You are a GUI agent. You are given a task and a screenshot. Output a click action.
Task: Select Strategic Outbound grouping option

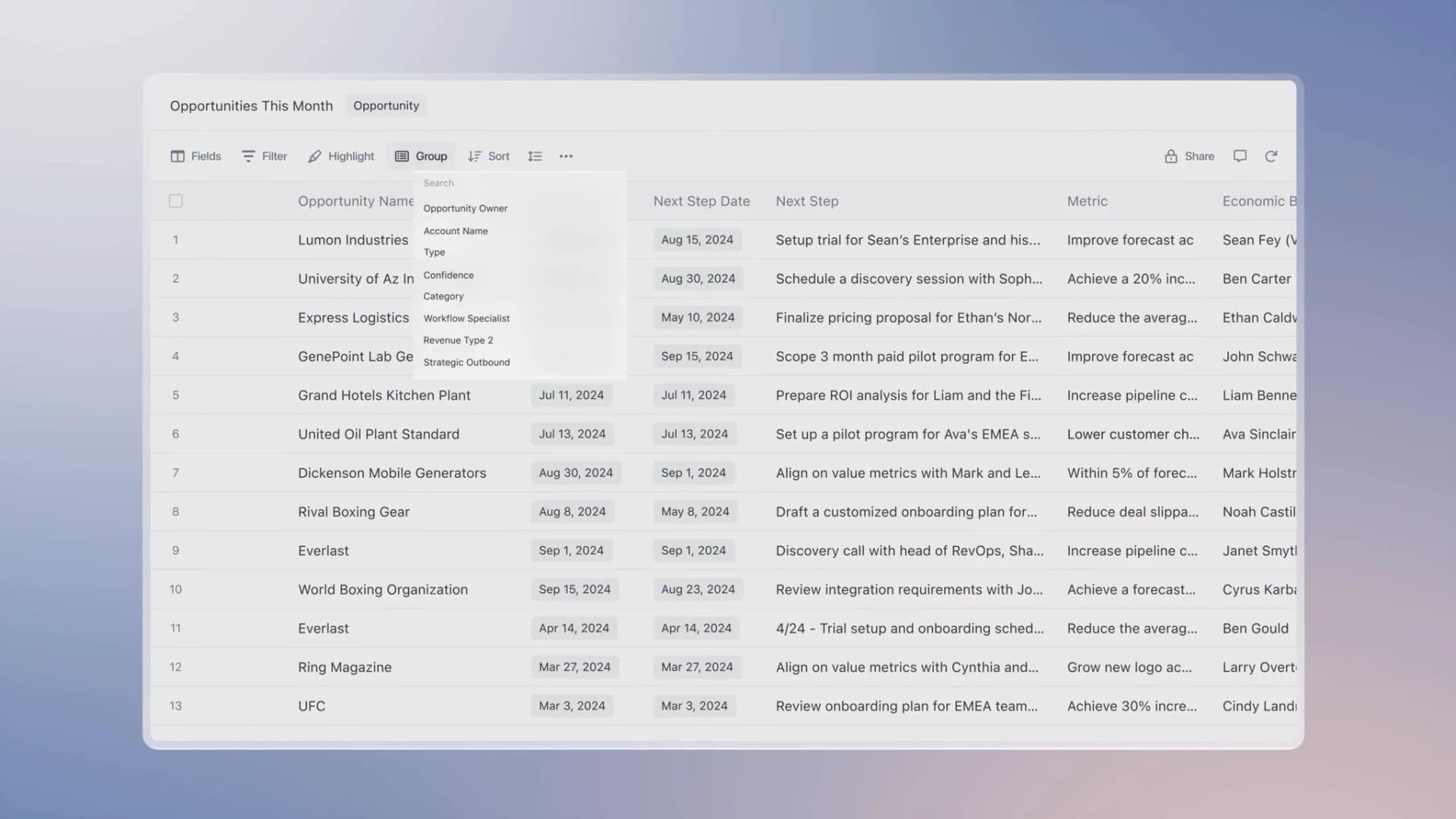click(x=466, y=362)
